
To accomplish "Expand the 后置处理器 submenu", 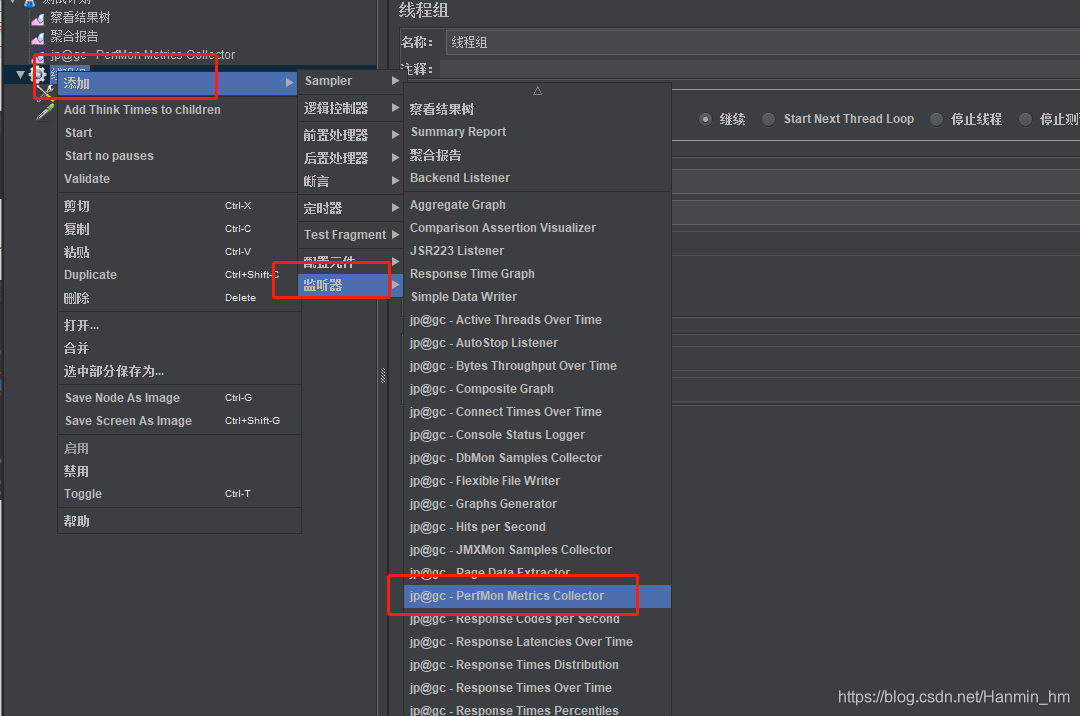I will pyautogui.click(x=350, y=158).
